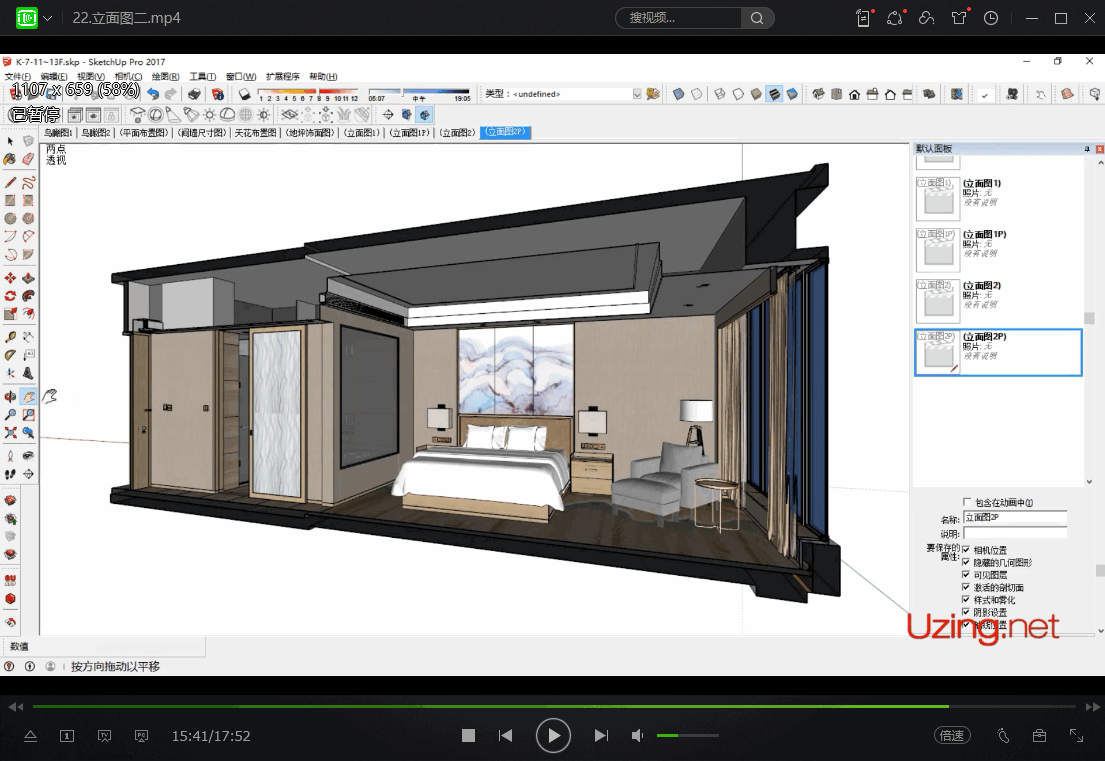Enter fullscreen mode in player
Viewport: 1105px width, 761px height.
(1076, 736)
